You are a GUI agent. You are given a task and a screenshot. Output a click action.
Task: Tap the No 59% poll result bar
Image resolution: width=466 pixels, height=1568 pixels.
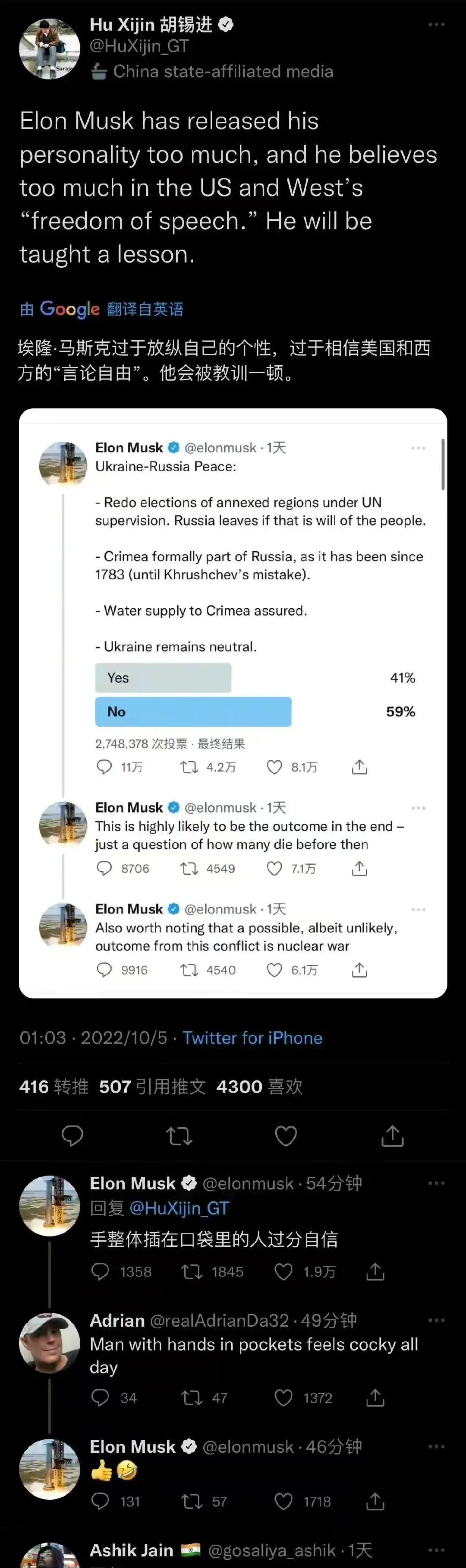(x=193, y=711)
